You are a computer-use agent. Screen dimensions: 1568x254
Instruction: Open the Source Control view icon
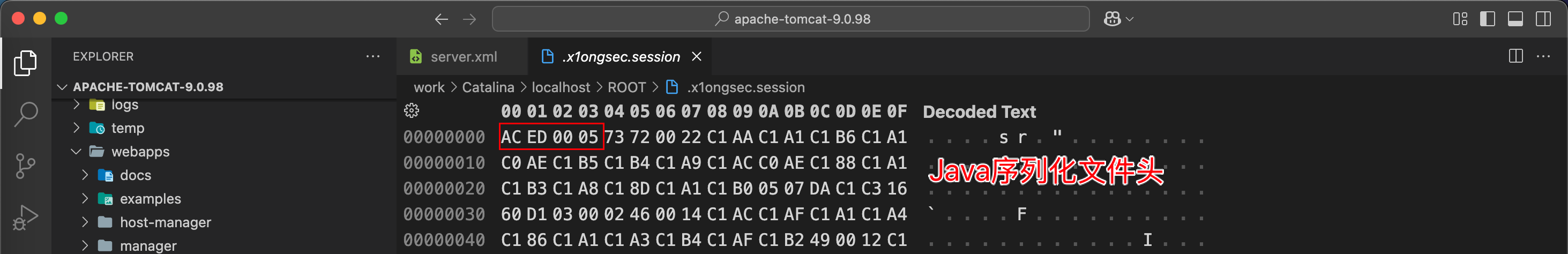[26, 166]
